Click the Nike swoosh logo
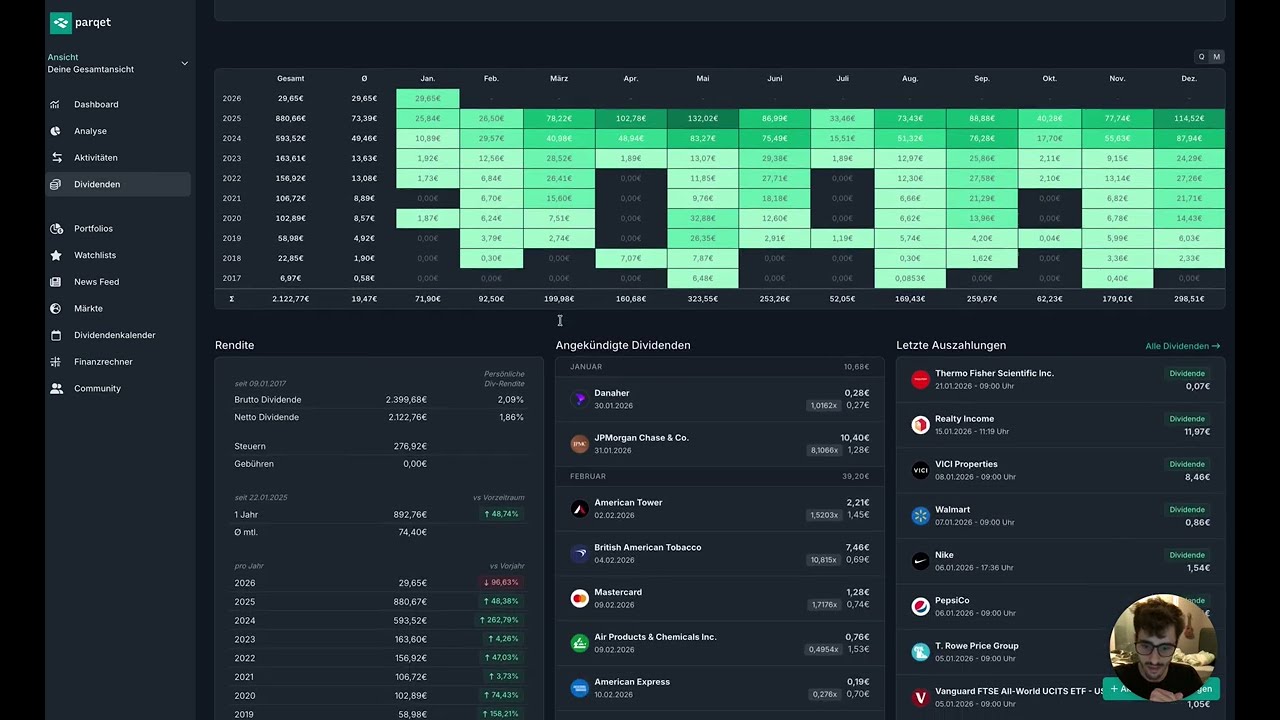Image resolution: width=1280 pixels, height=720 pixels. [920, 561]
